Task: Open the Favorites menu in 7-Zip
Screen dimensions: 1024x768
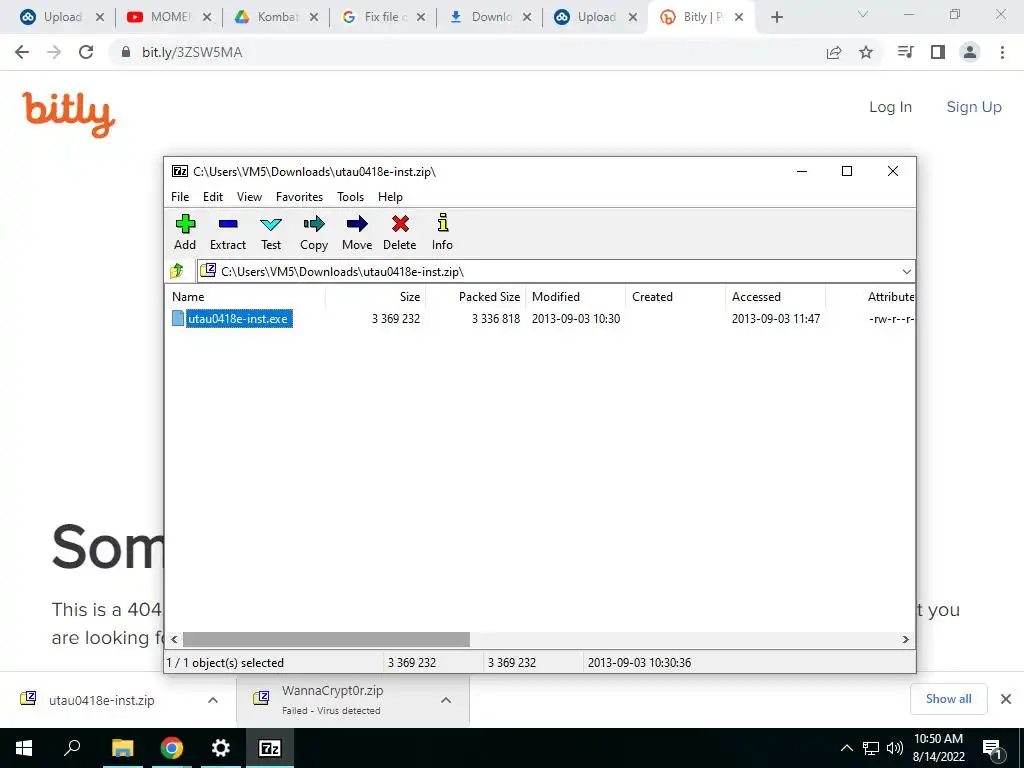Action: tap(299, 197)
